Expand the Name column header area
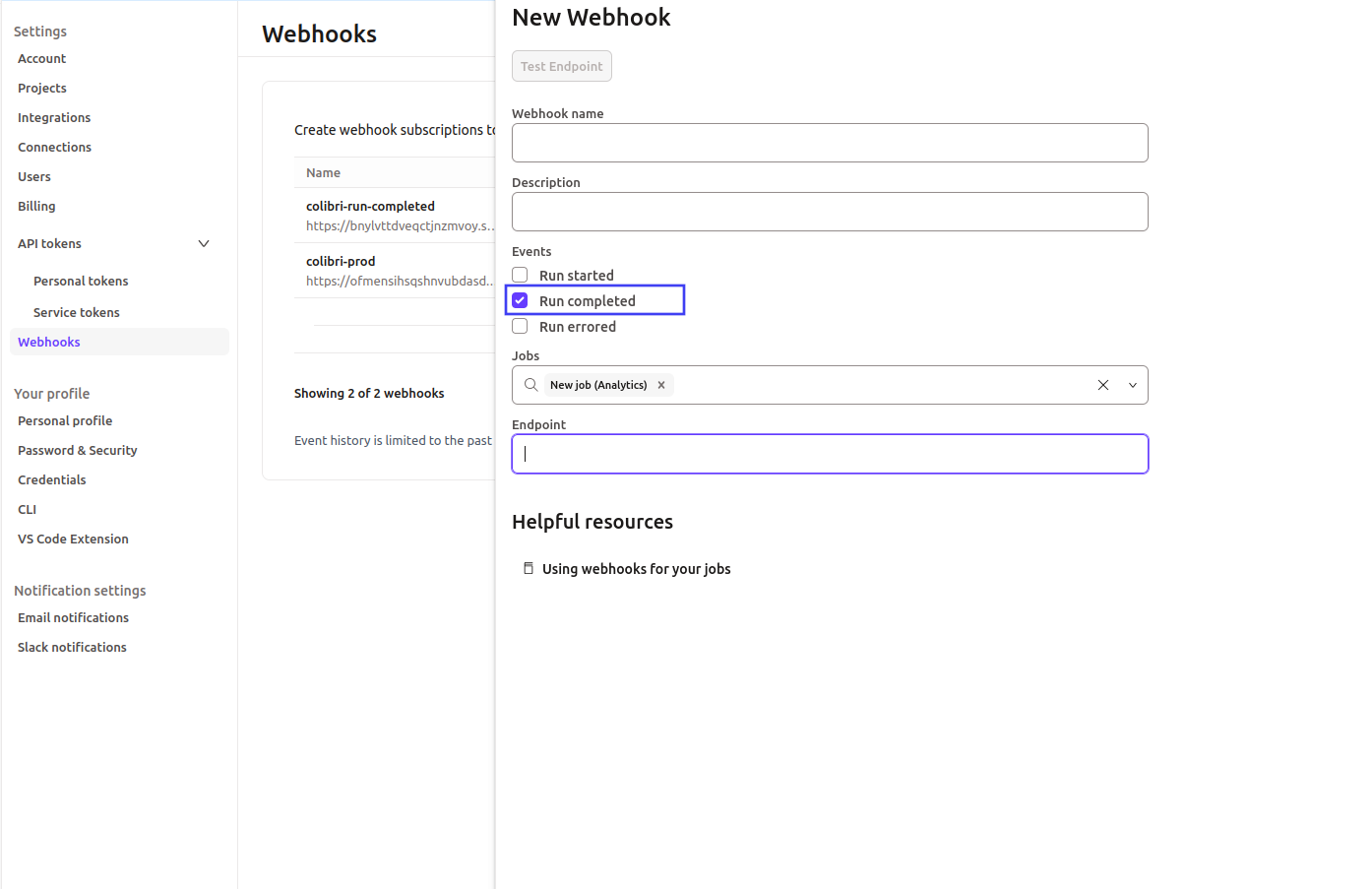This screenshot has width=1372, height=889. click(323, 172)
